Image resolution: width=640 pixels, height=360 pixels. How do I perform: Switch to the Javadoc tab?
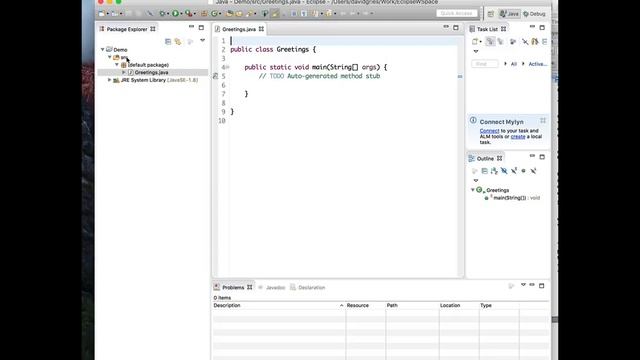[x=275, y=287]
